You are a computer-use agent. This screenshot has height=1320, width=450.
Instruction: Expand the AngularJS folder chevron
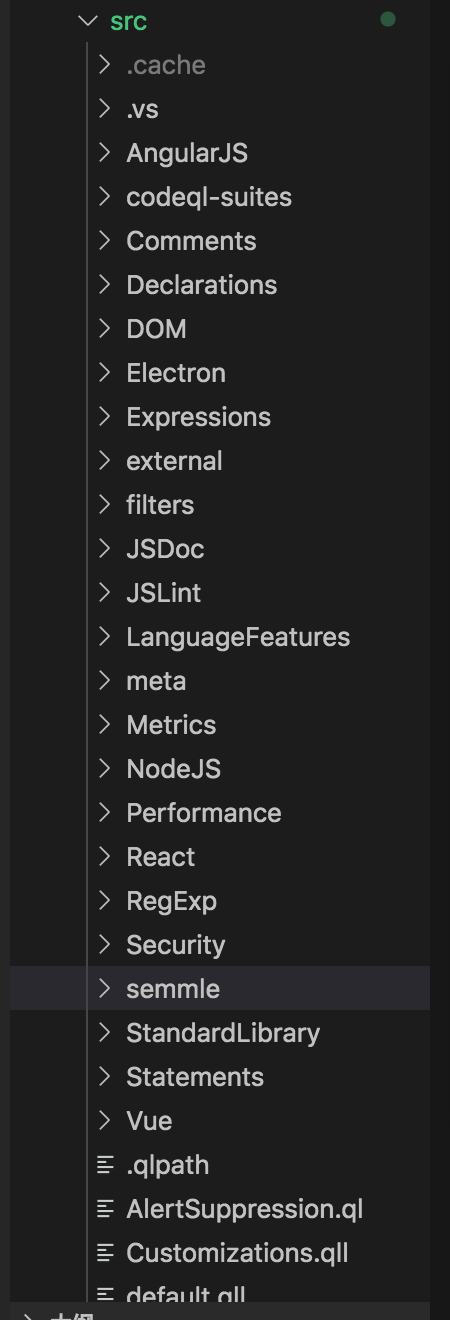coord(105,153)
